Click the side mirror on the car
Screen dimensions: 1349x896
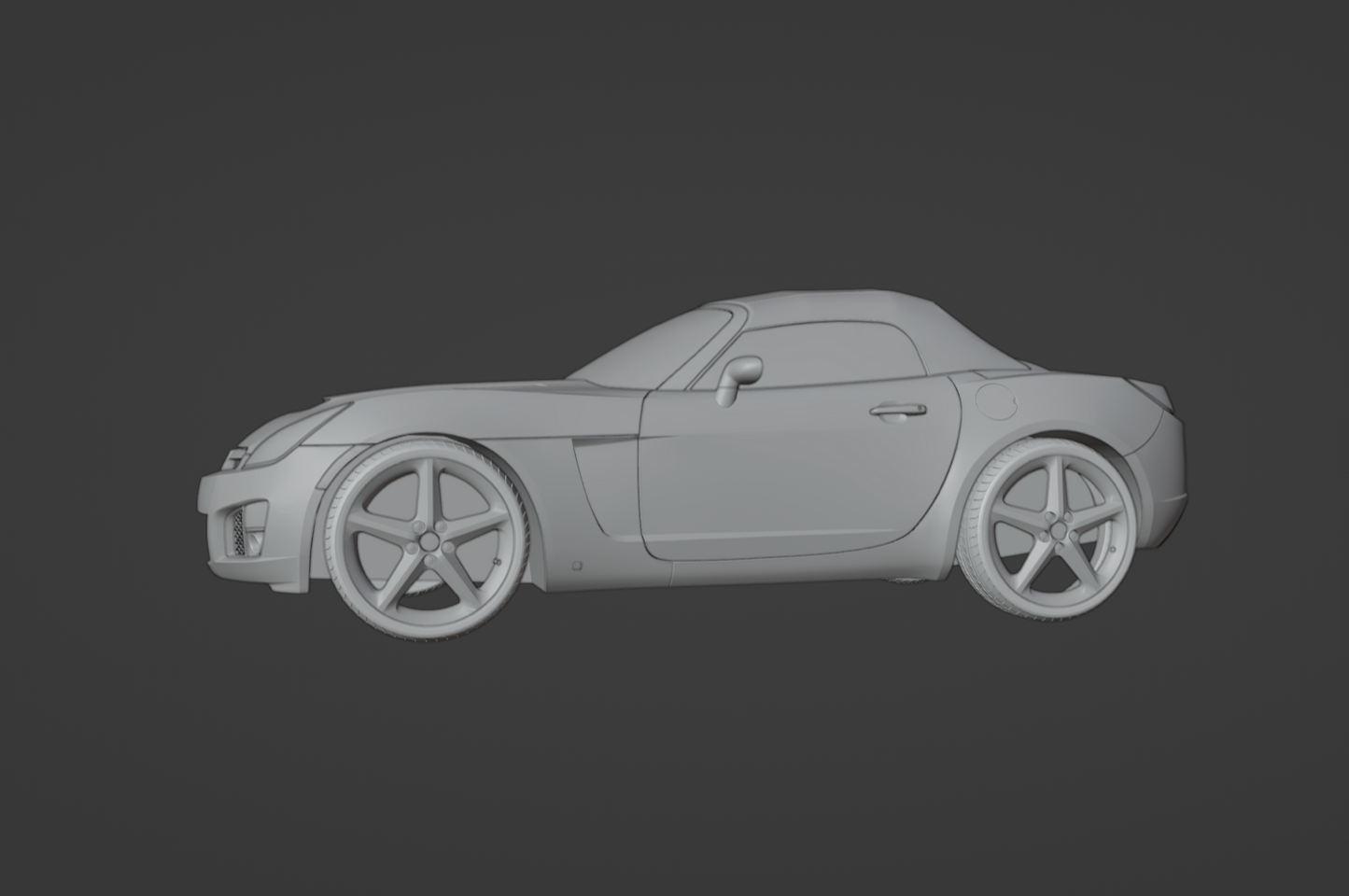[x=738, y=379]
